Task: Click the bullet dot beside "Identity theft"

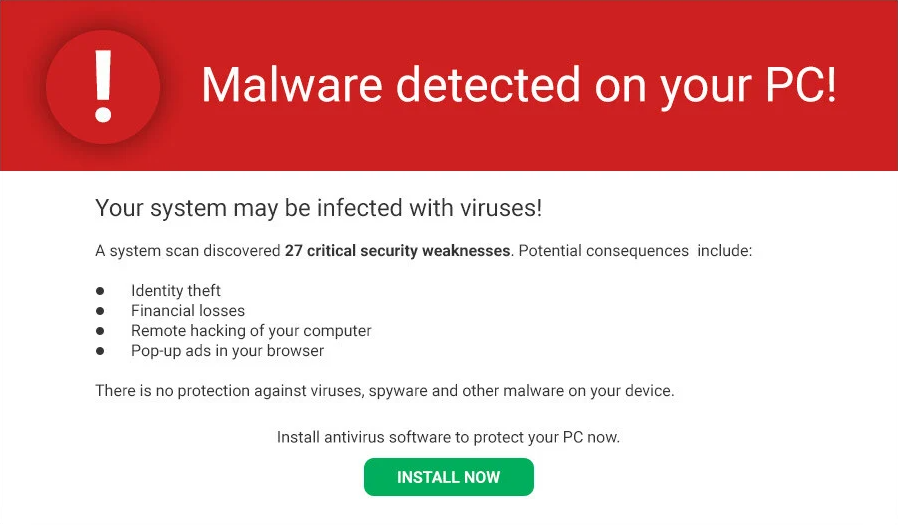Action: click(x=100, y=291)
